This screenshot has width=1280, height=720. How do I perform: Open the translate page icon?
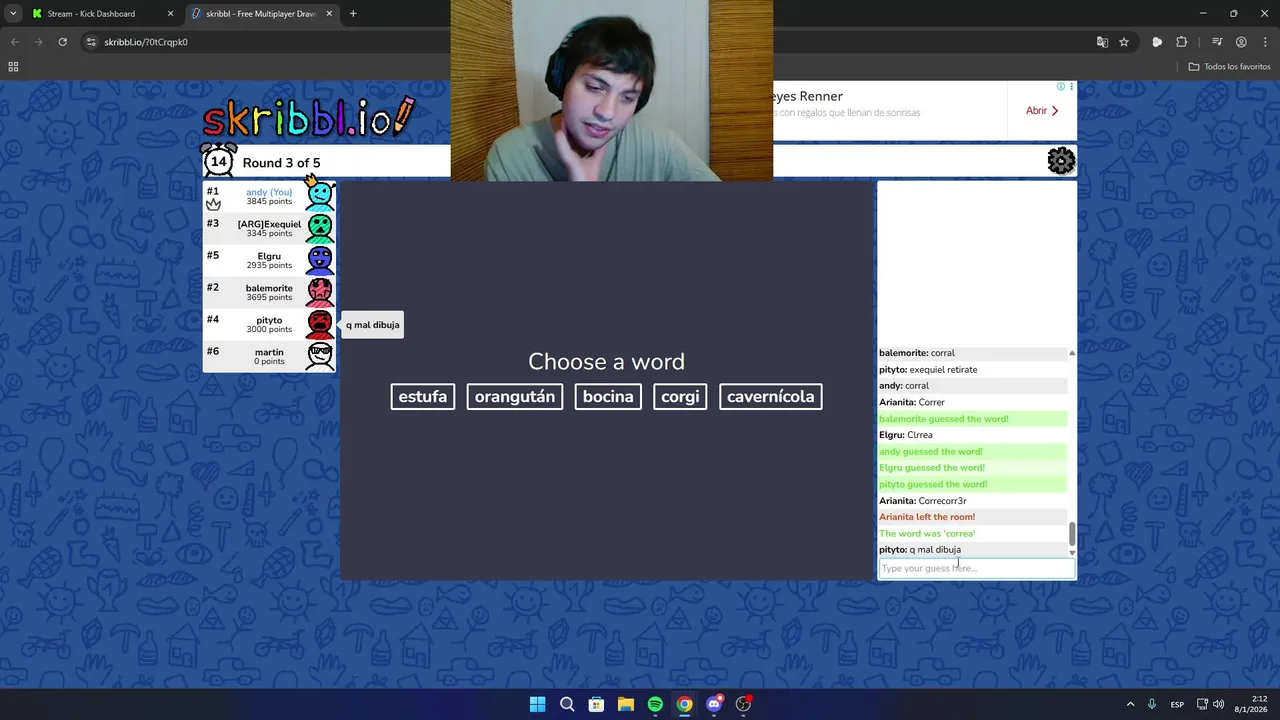[1102, 42]
